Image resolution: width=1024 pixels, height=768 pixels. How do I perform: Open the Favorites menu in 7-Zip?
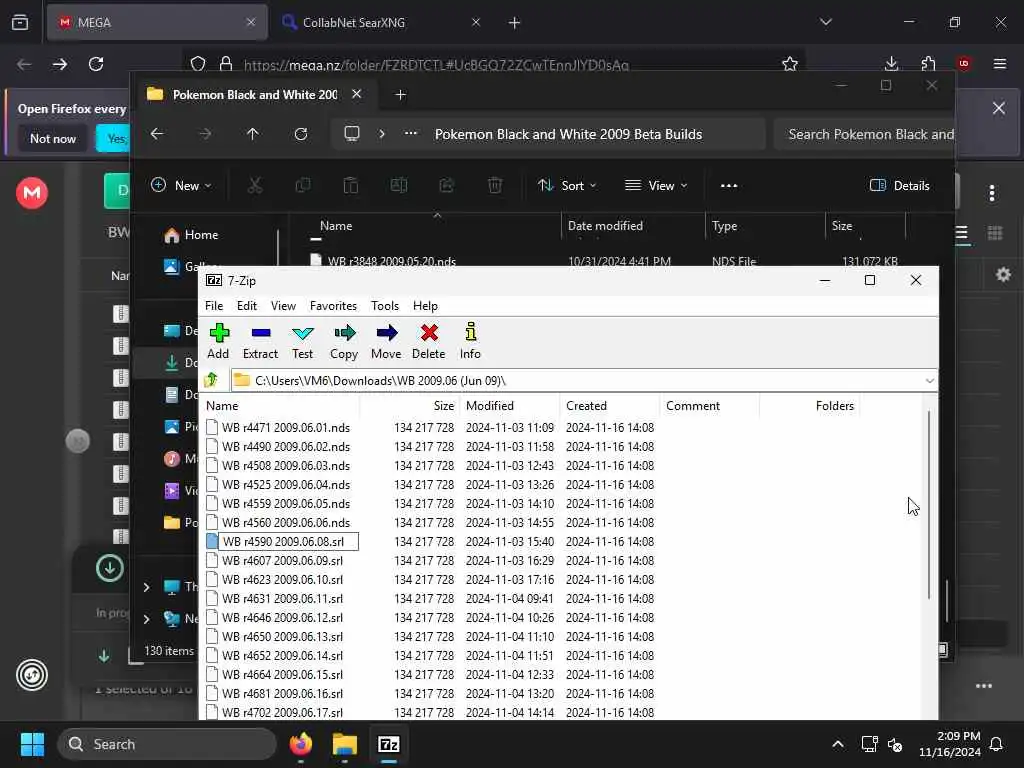click(333, 306)
